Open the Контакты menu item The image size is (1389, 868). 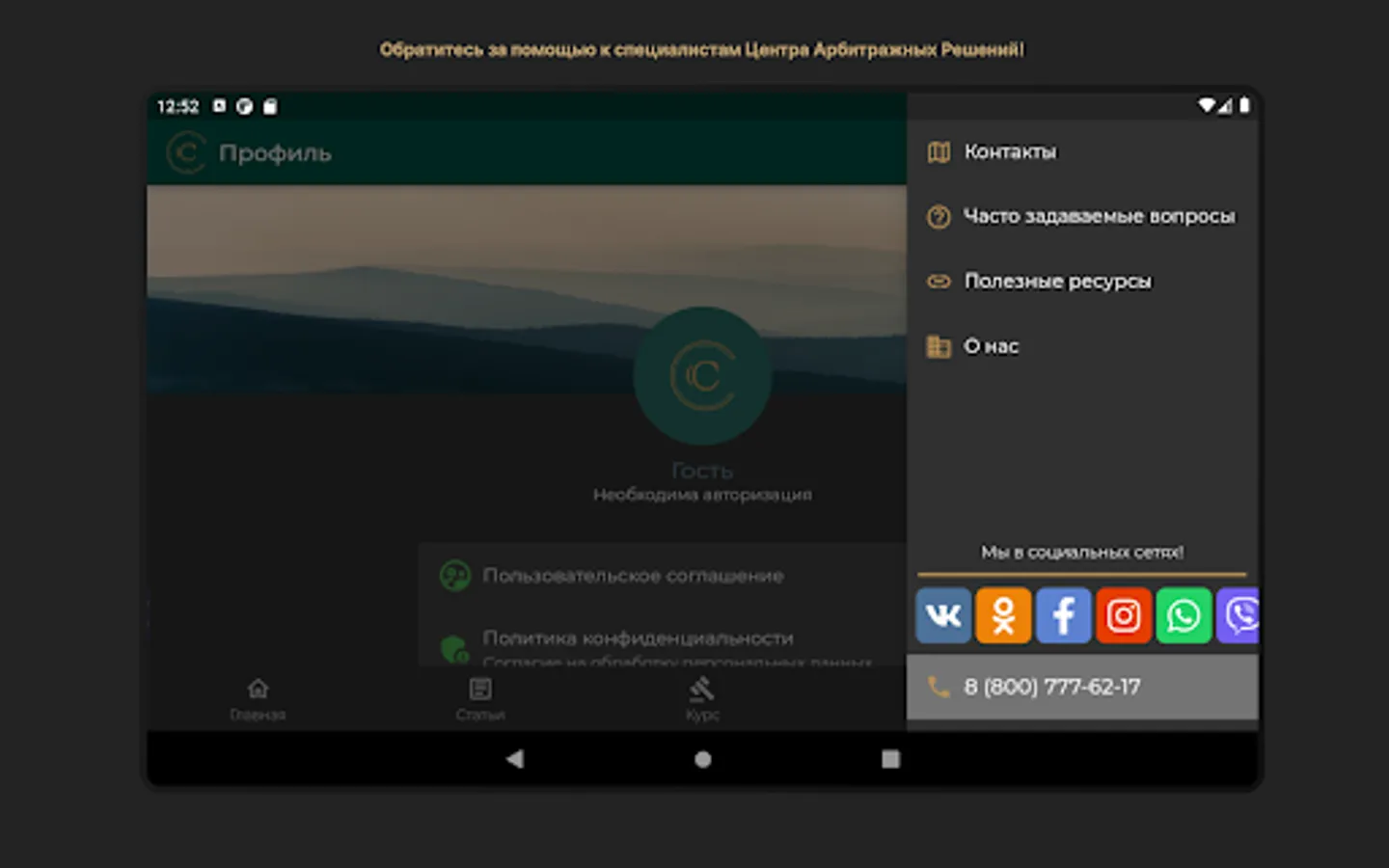[1082, 152]
